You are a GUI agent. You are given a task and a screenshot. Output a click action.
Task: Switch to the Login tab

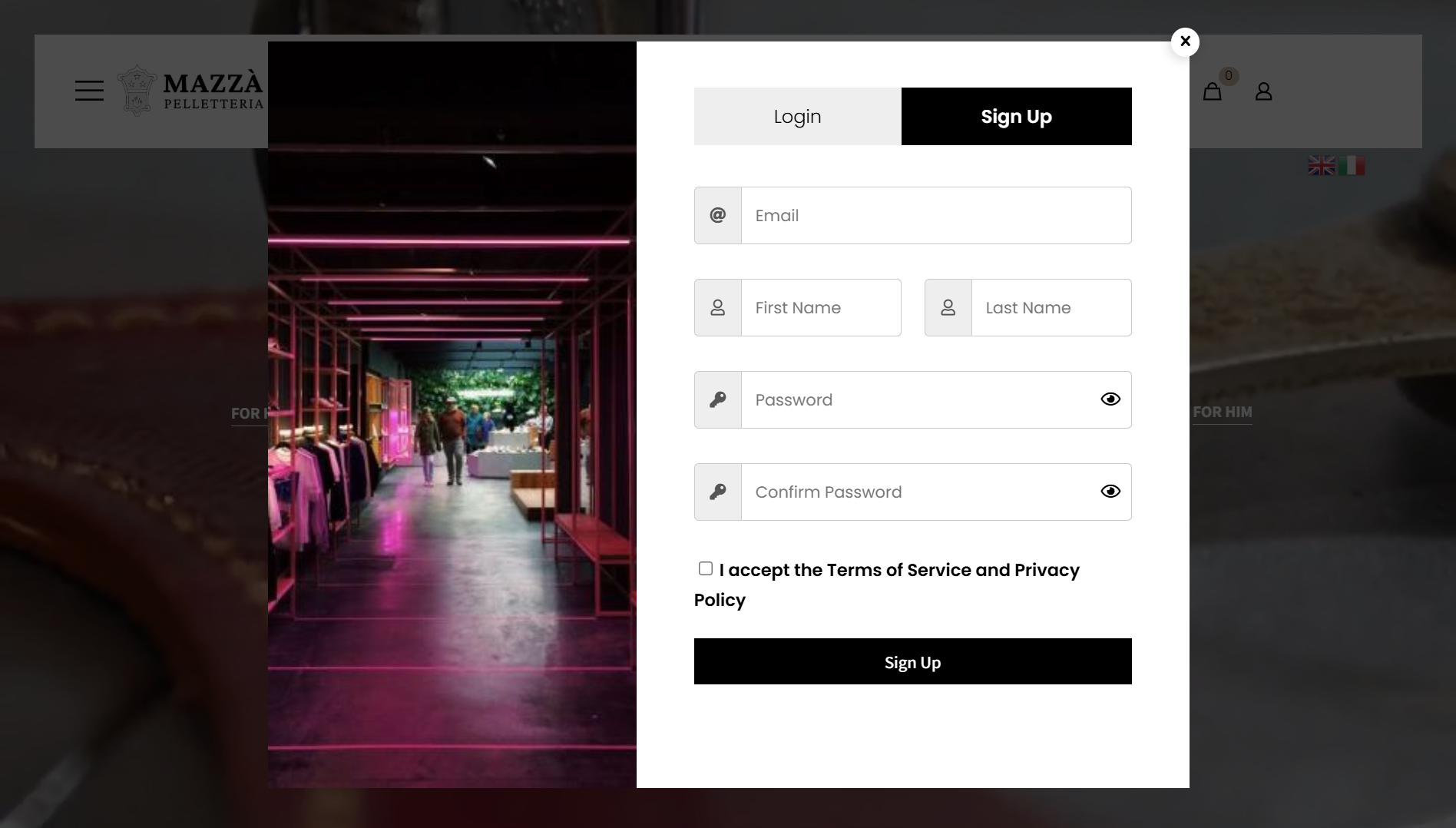tap(797, 117)
